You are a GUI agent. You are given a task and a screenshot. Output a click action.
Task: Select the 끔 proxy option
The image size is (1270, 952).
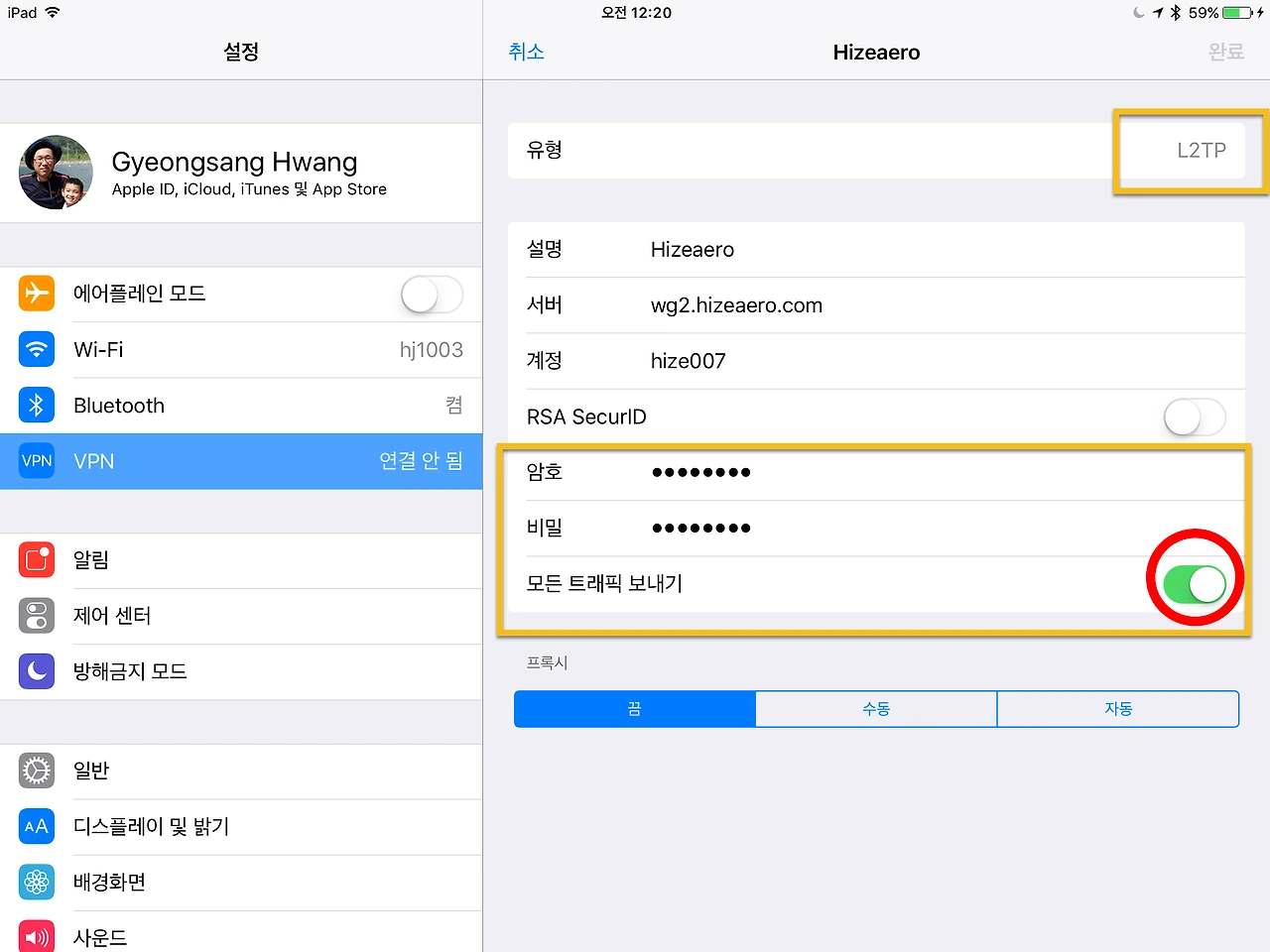635,709
